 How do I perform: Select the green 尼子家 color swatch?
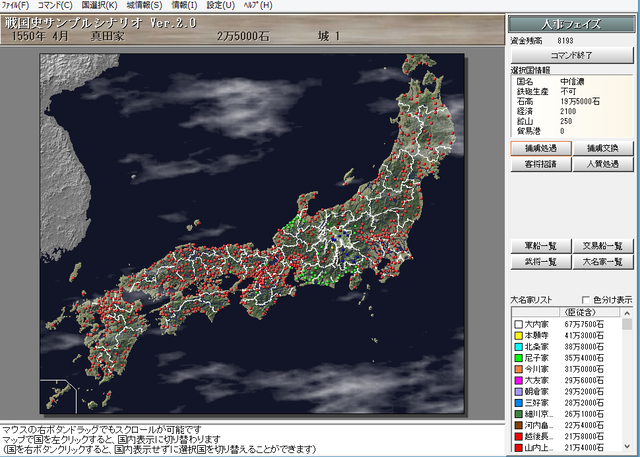pos(518,358)
